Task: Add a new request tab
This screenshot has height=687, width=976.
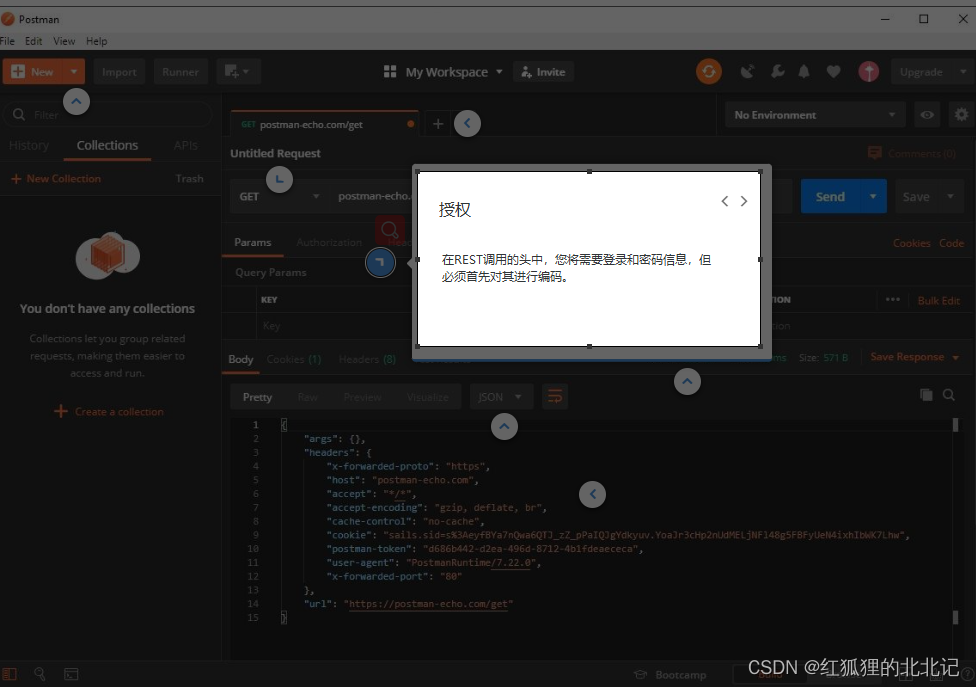Action: pyautogui.click(x=438, y=124)
